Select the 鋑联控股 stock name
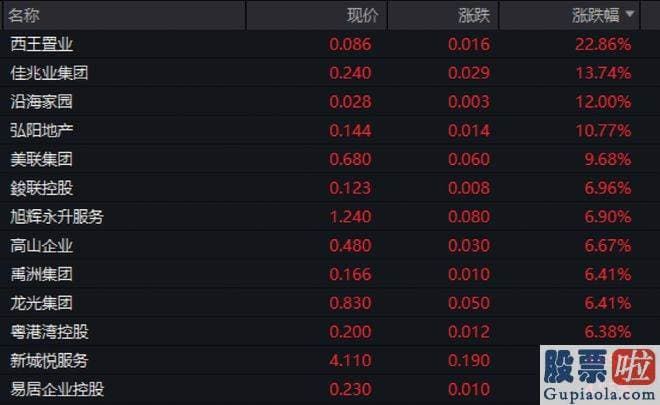 pos(42,188)
